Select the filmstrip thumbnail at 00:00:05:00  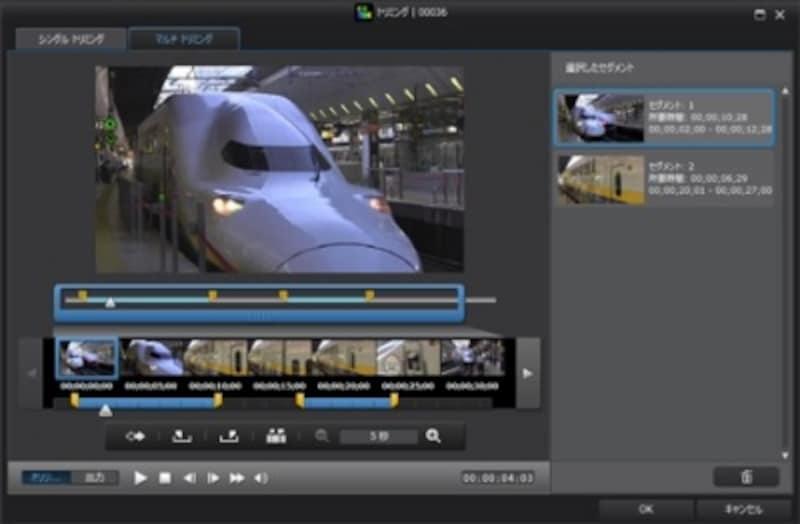(x=152, y=358)
